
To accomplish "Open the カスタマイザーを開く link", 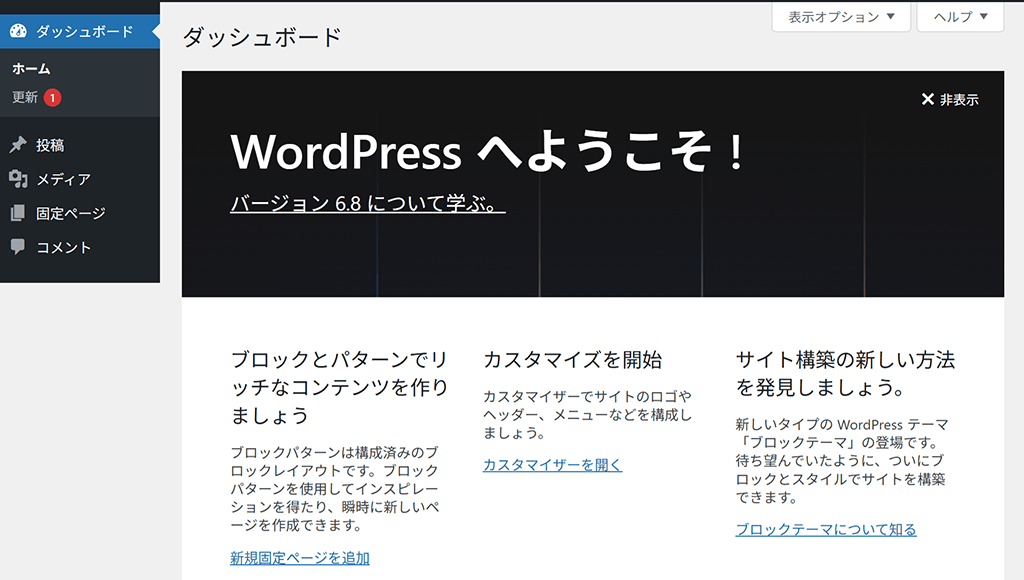I will tap(552, 465).
